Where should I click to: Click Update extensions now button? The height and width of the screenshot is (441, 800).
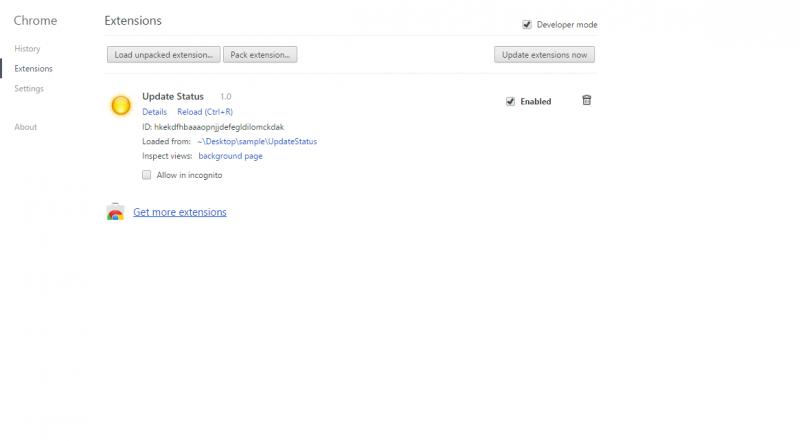click(544, 55)
